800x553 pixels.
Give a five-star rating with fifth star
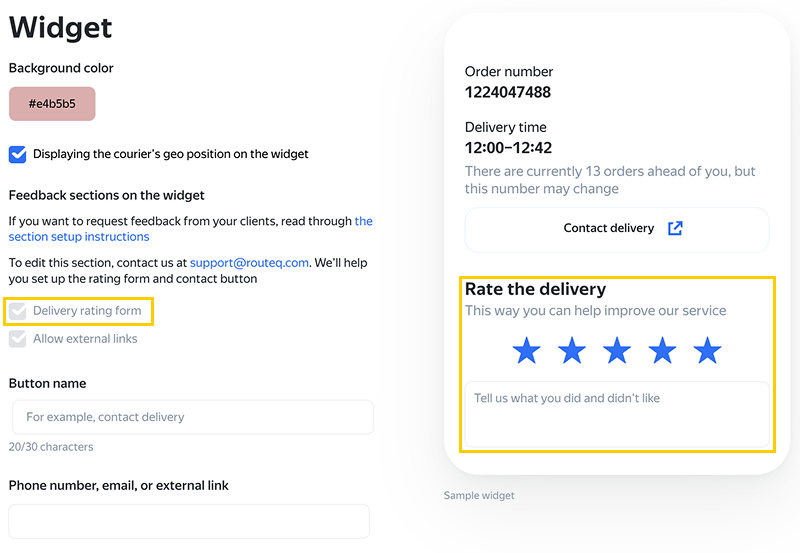707,351
